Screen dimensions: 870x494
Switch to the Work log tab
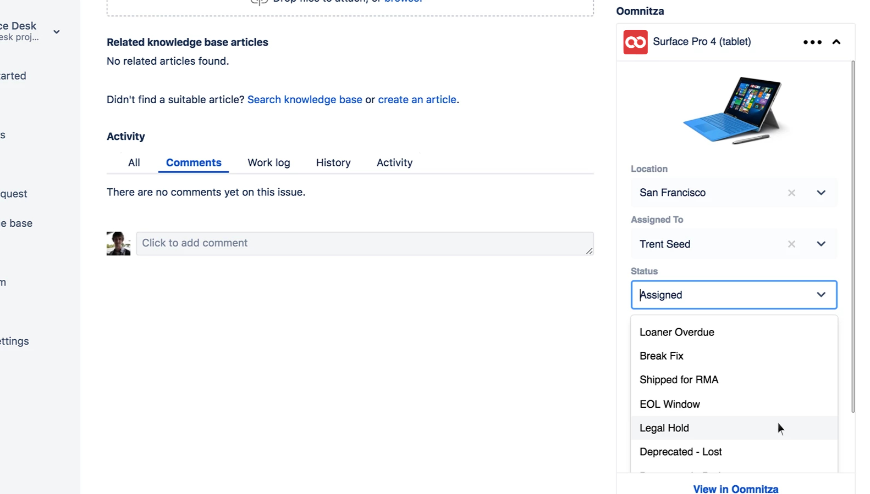point(269,163)
